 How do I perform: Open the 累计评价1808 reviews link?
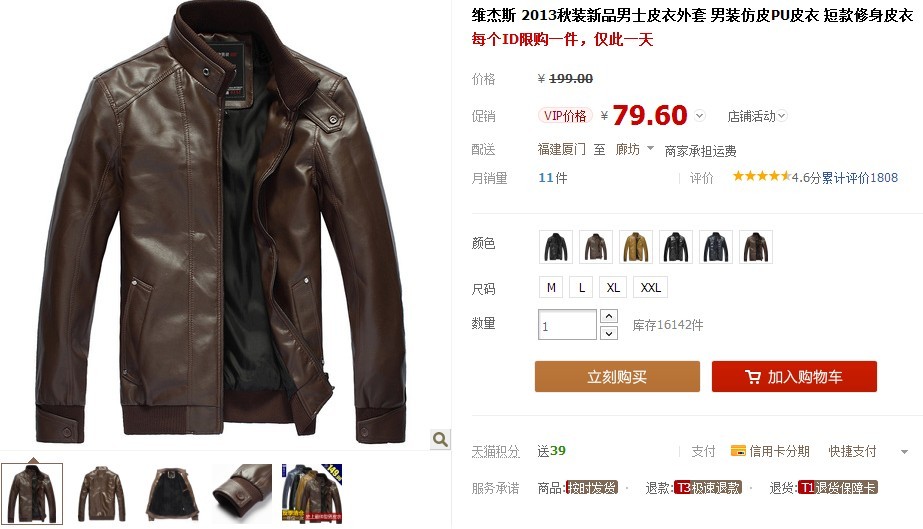click(x=860, y=177)
